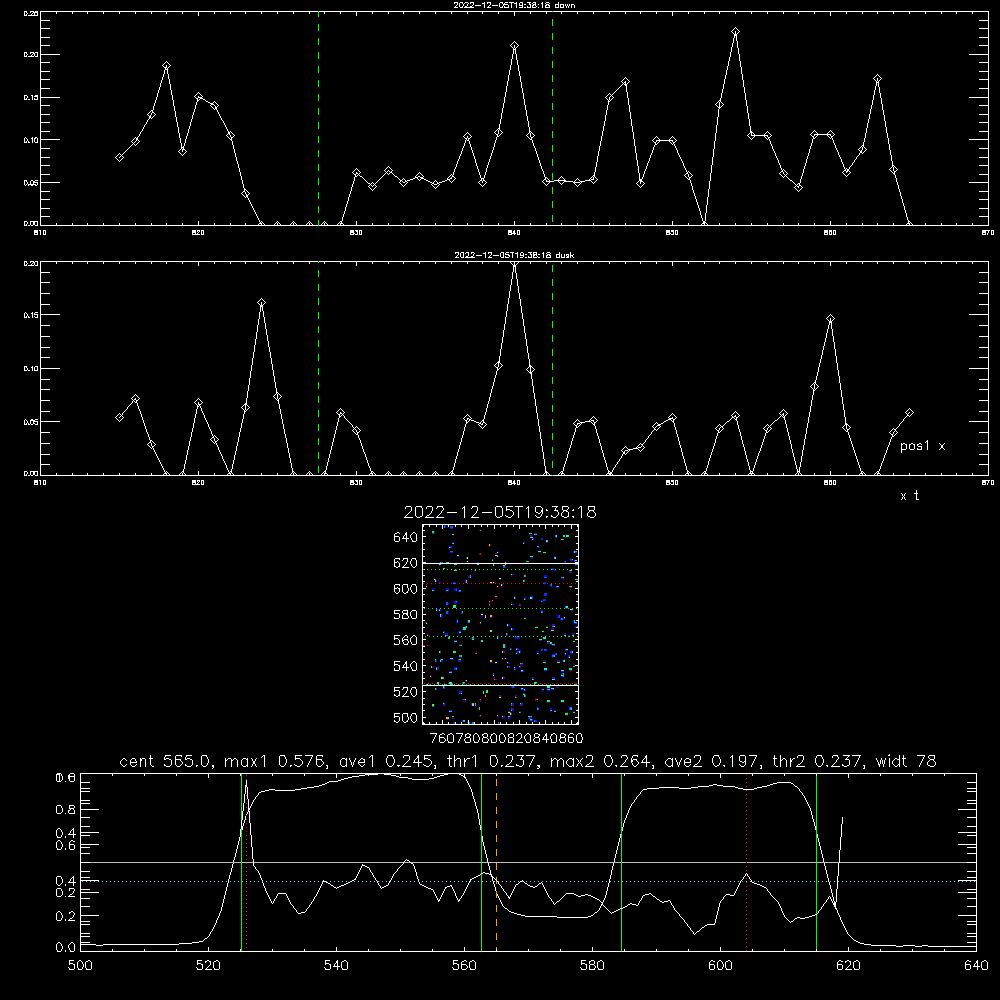Click the red dotted row in image panel
This screenshot has width=1000, height=1000.
click(501, 584)
